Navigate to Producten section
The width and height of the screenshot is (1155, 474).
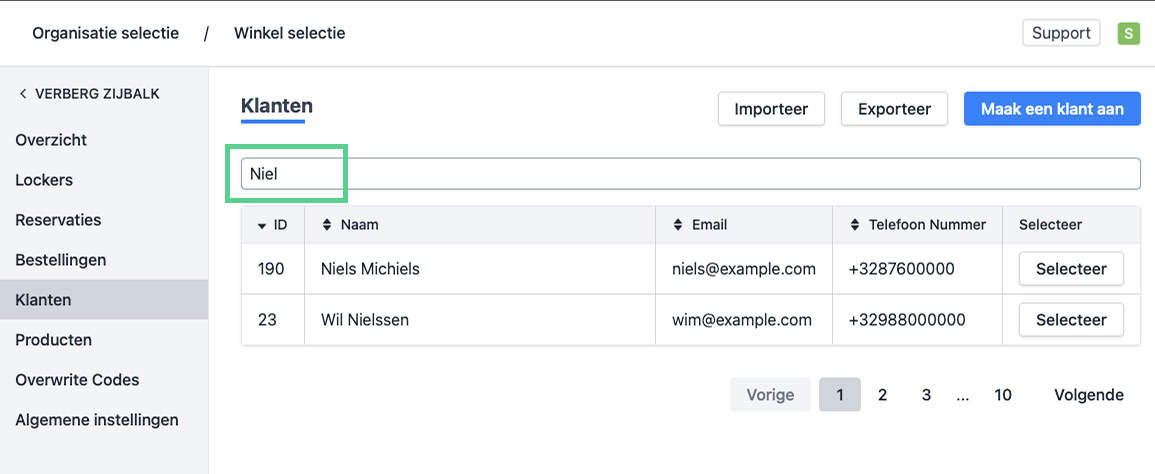[53, 340]
